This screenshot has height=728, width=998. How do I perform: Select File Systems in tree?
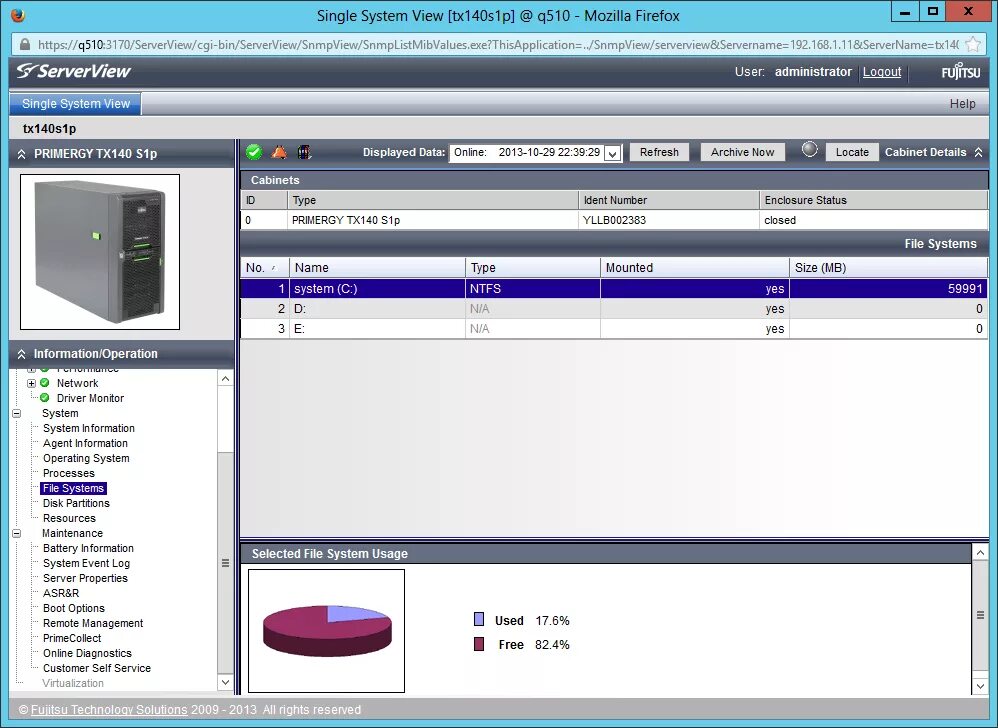(x=73, y=488)
